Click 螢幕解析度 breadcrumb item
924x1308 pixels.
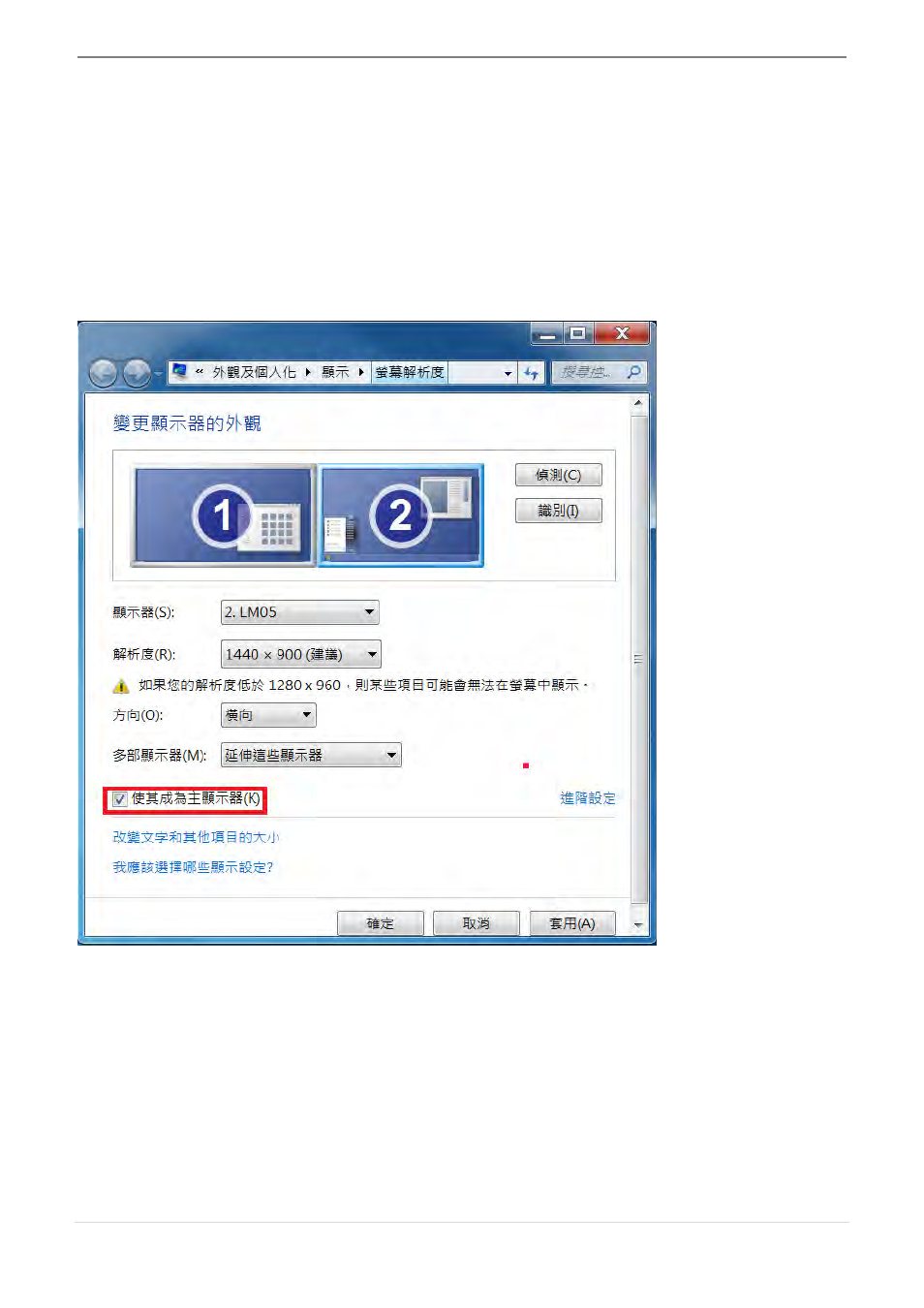[x=410, y=372]
